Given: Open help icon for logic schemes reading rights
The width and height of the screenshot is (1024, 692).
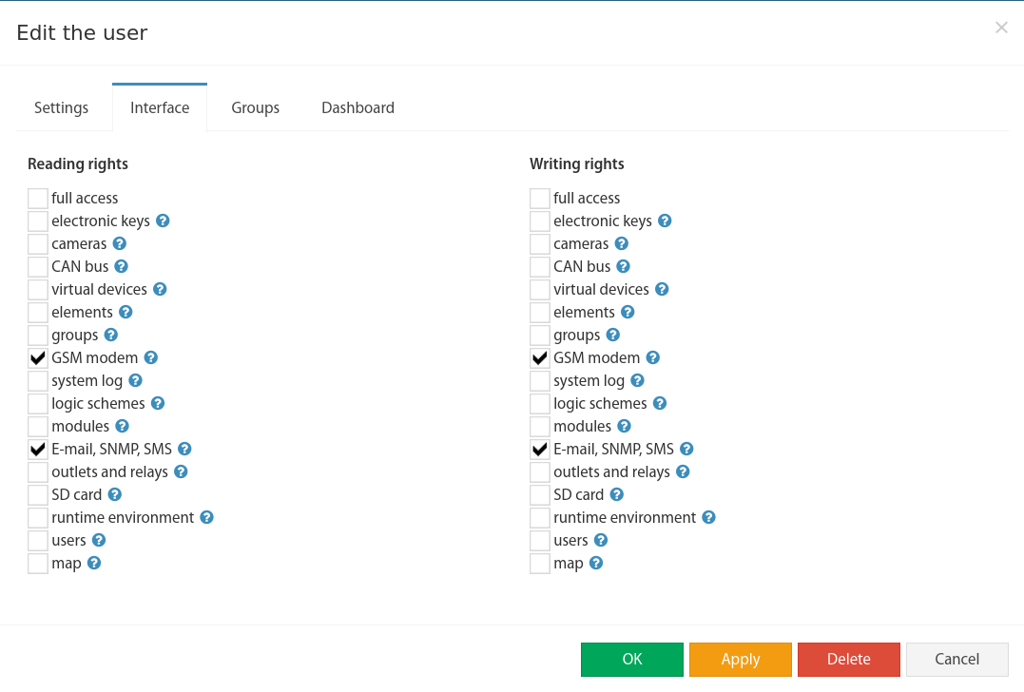Looking at the screenshot, I should pos(157,403).
